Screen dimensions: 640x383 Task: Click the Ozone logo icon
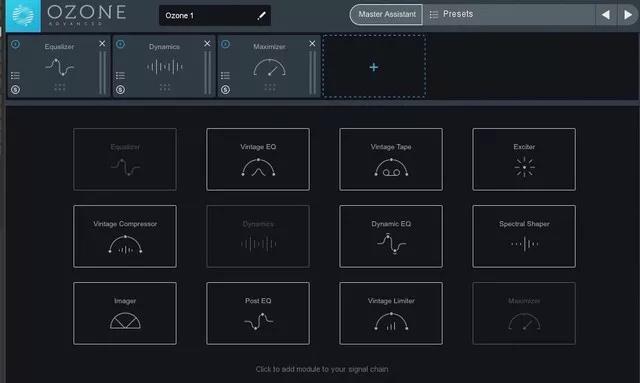point(23,16)
